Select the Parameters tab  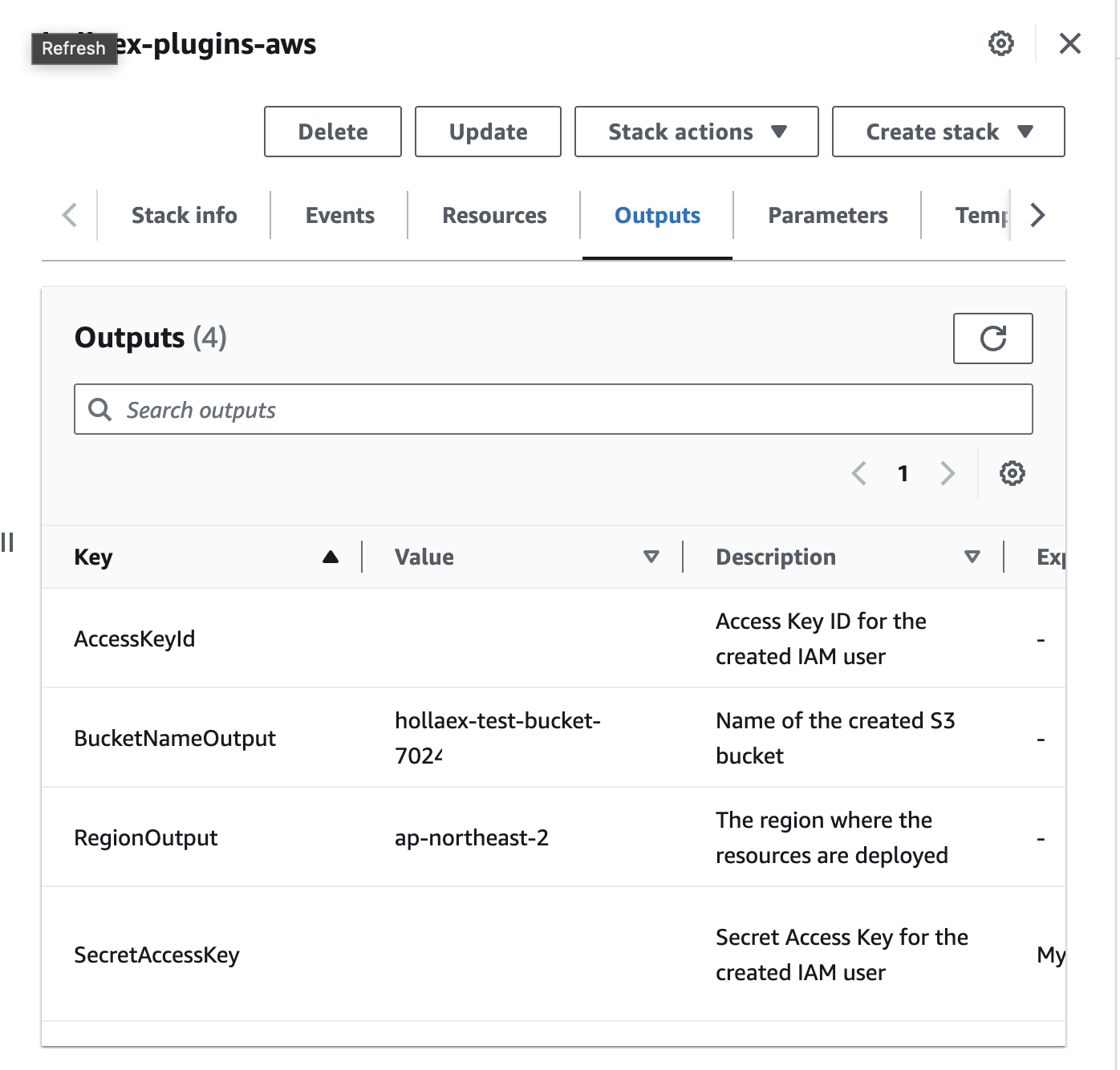click(827, 215)
